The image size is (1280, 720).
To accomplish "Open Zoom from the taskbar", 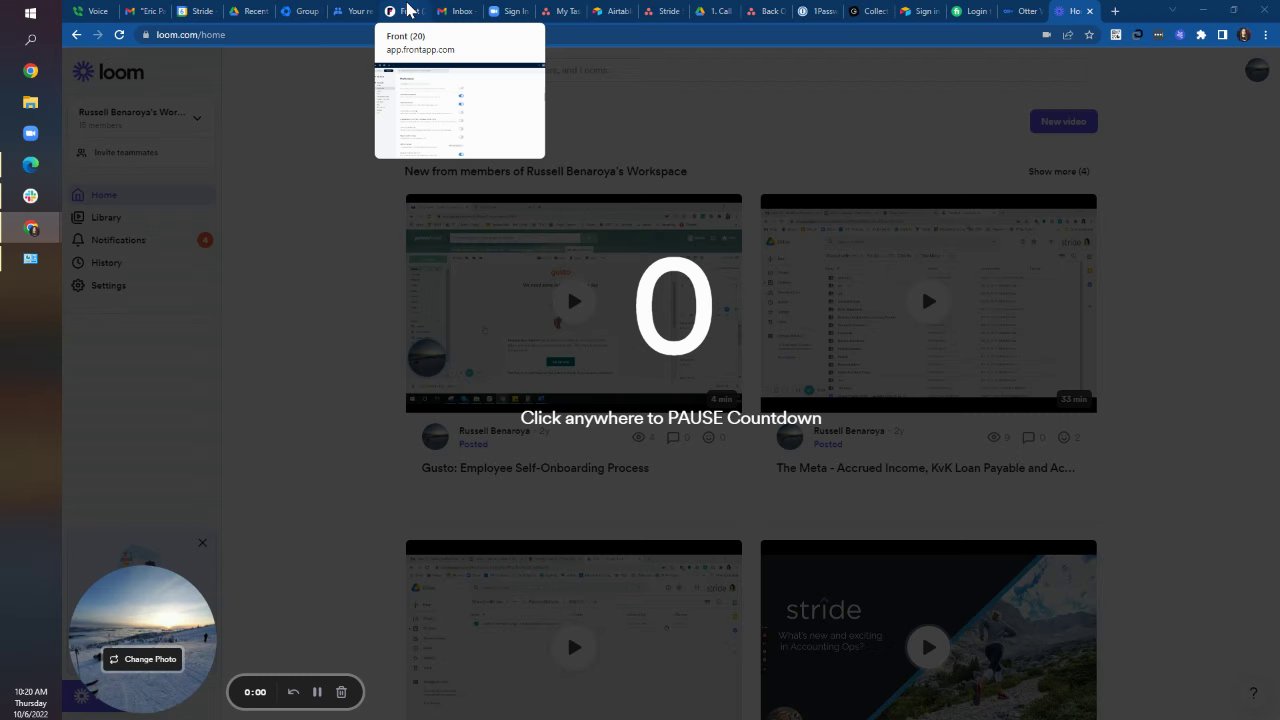I will pyautogui.click(x=30, y=133).
